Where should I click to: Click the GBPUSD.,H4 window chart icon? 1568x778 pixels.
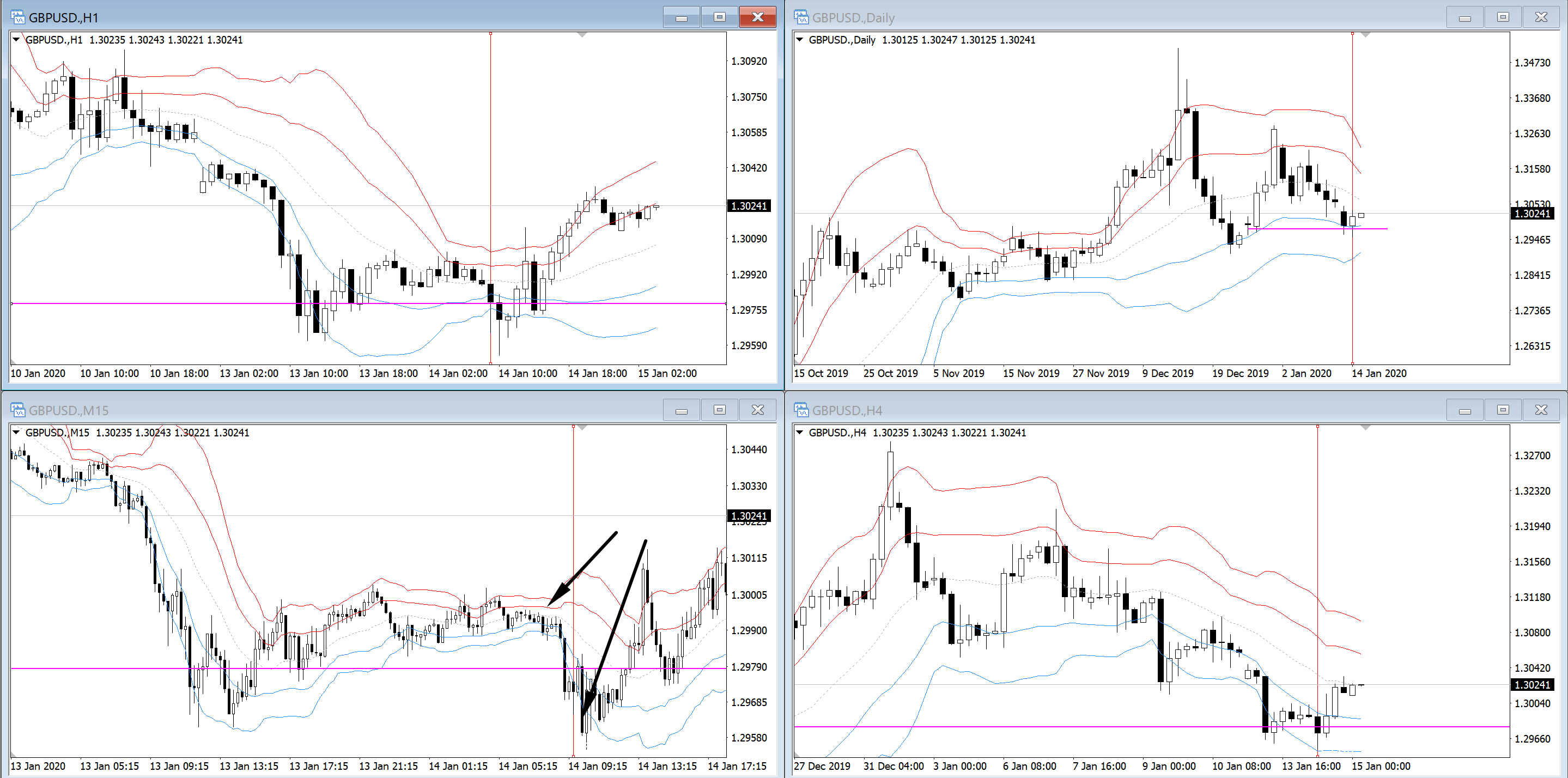[x=801, y=410]
